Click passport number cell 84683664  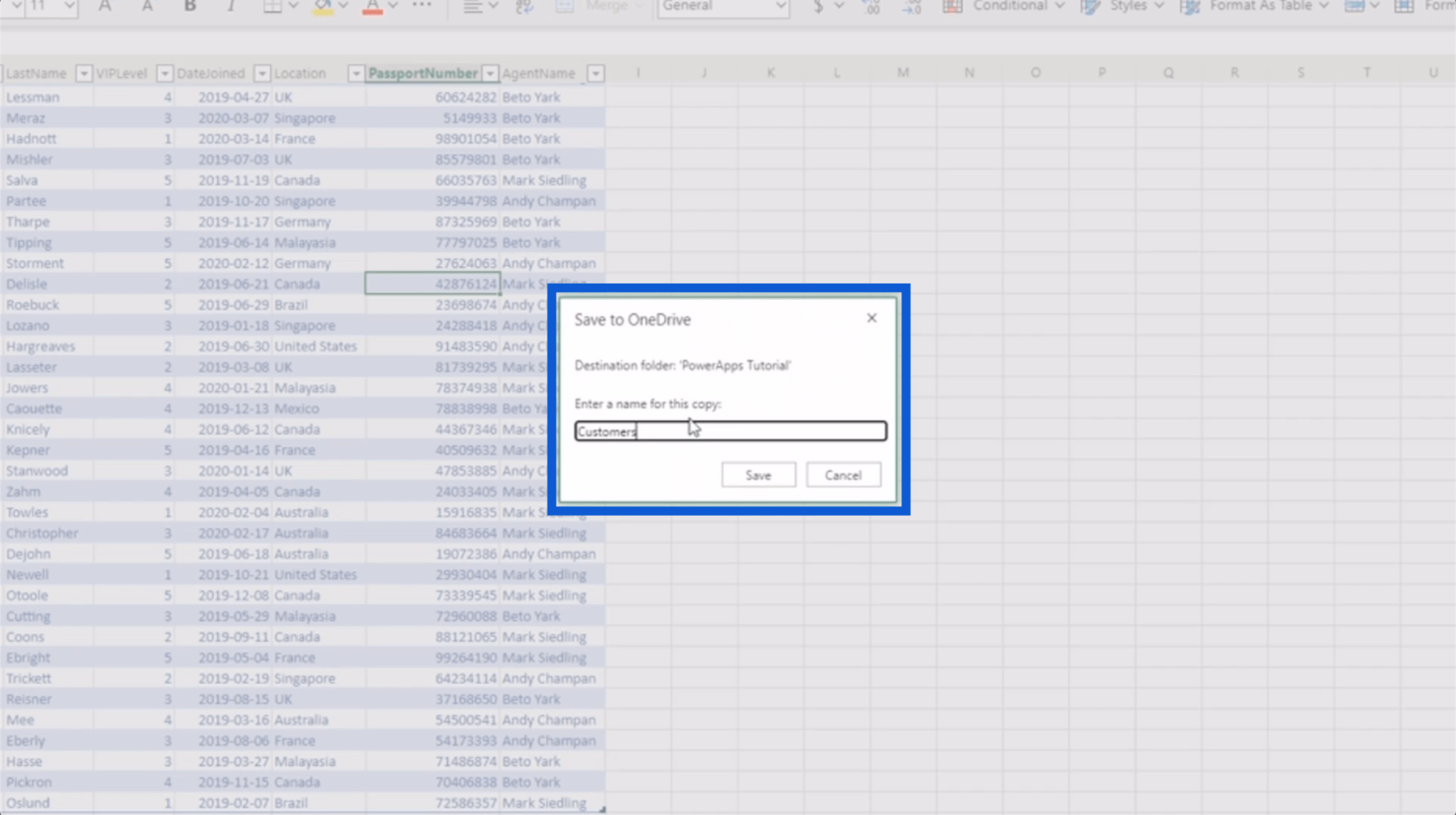432,533
